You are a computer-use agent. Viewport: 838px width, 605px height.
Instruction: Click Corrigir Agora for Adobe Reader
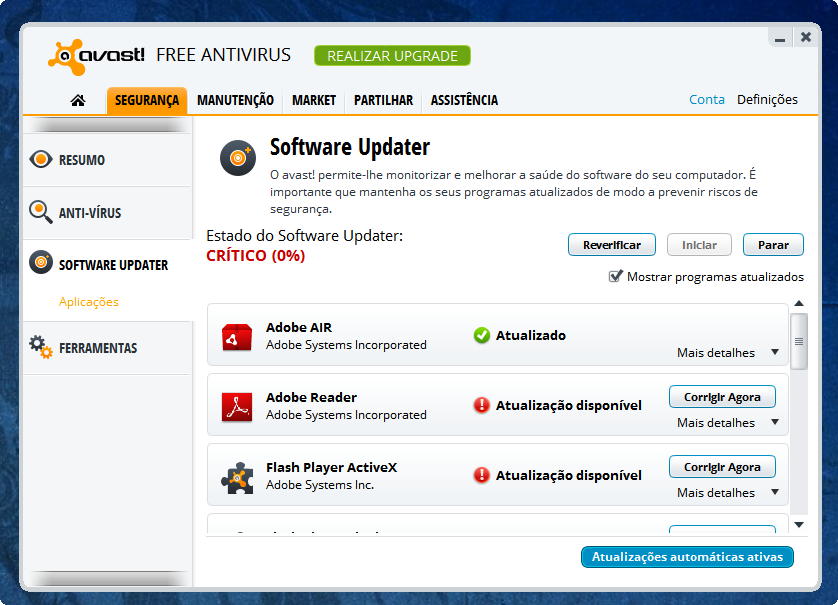pos(722,397)
